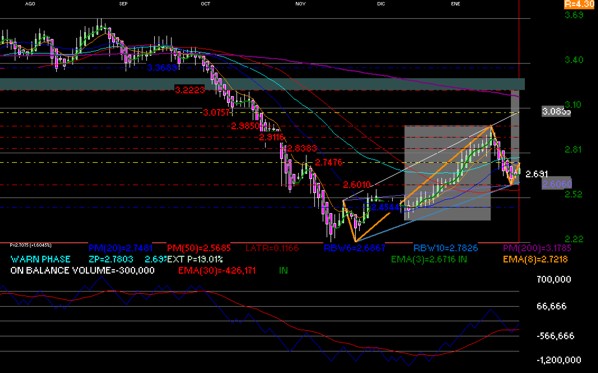The image size is (598, 373).
Task: Click the DIC month label on the time axis
Action: point(381,4)
